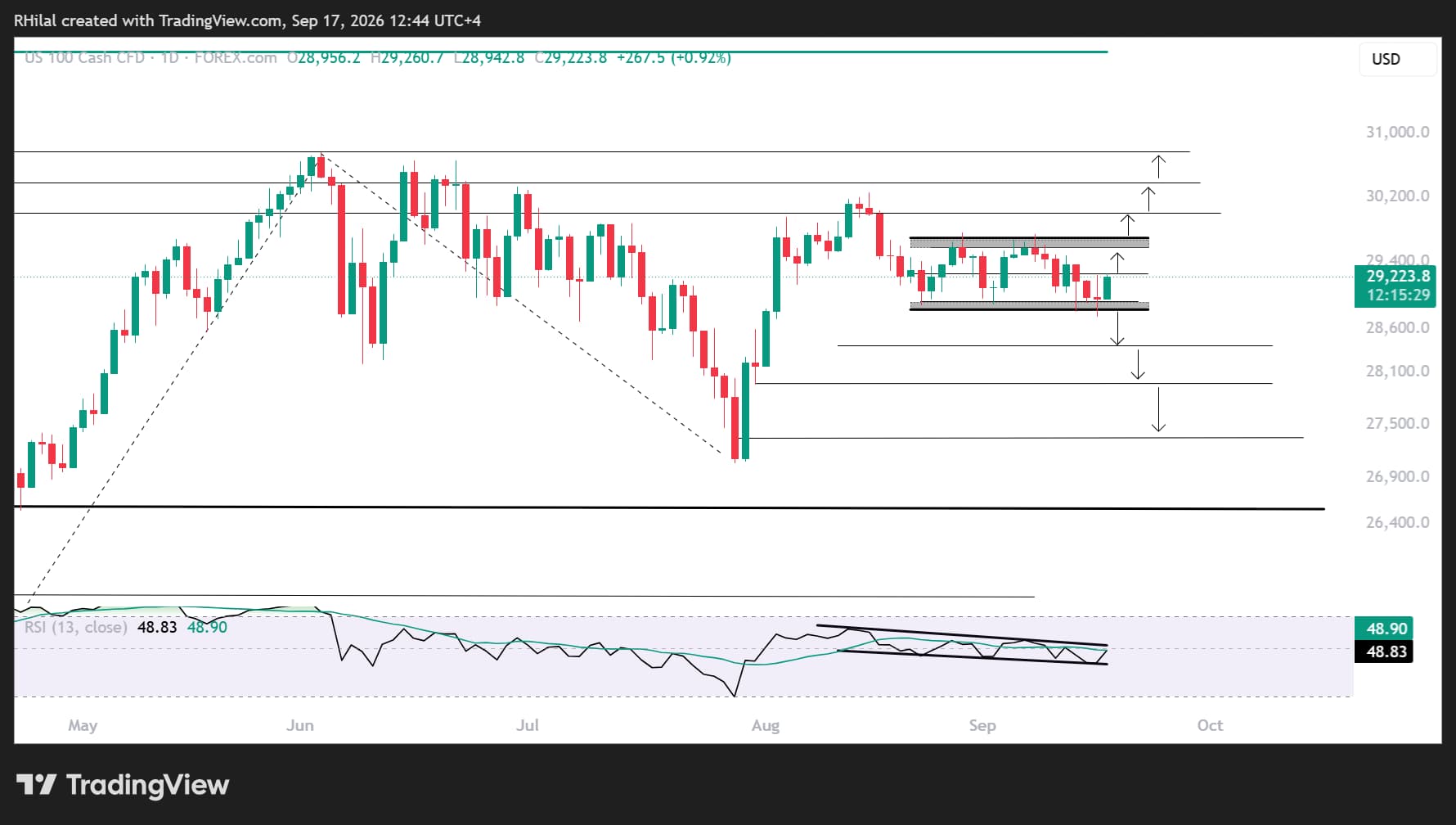This screenshot has width=1456, height=825.
Task: Click the RSI (13, close) indicator label
Action: pos(75,627)
